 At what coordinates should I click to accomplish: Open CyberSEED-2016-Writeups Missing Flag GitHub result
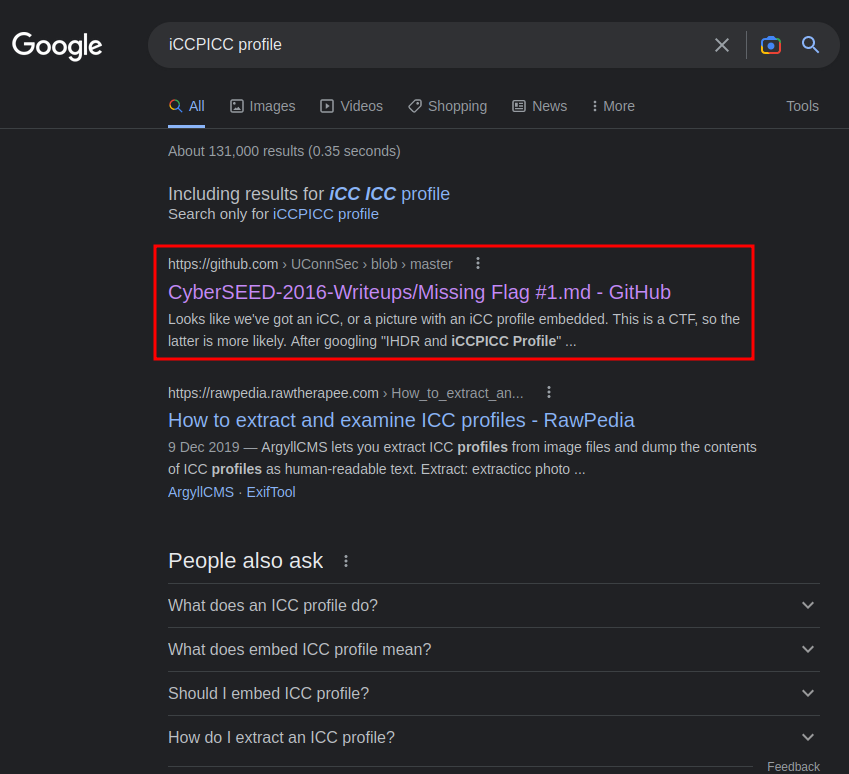(x=419, y=292)
